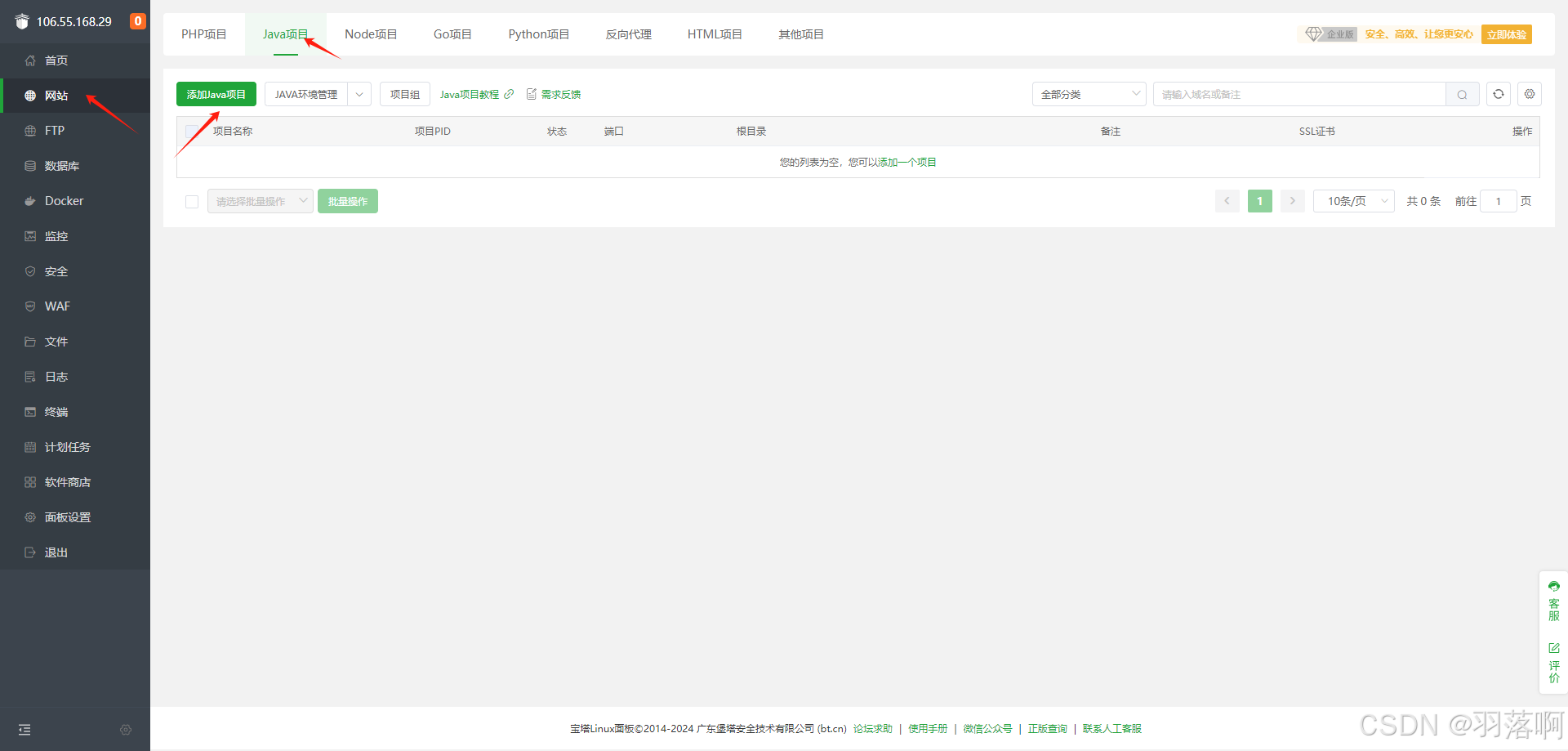Click the folder icon beside 文件
Screen dimensions: 1568x751
tap(30, 342)
